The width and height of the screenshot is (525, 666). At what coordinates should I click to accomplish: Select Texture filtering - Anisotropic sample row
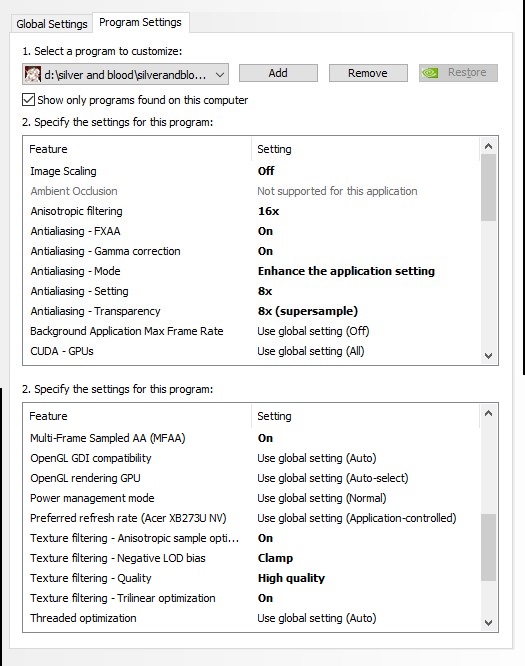click(252, 538)
